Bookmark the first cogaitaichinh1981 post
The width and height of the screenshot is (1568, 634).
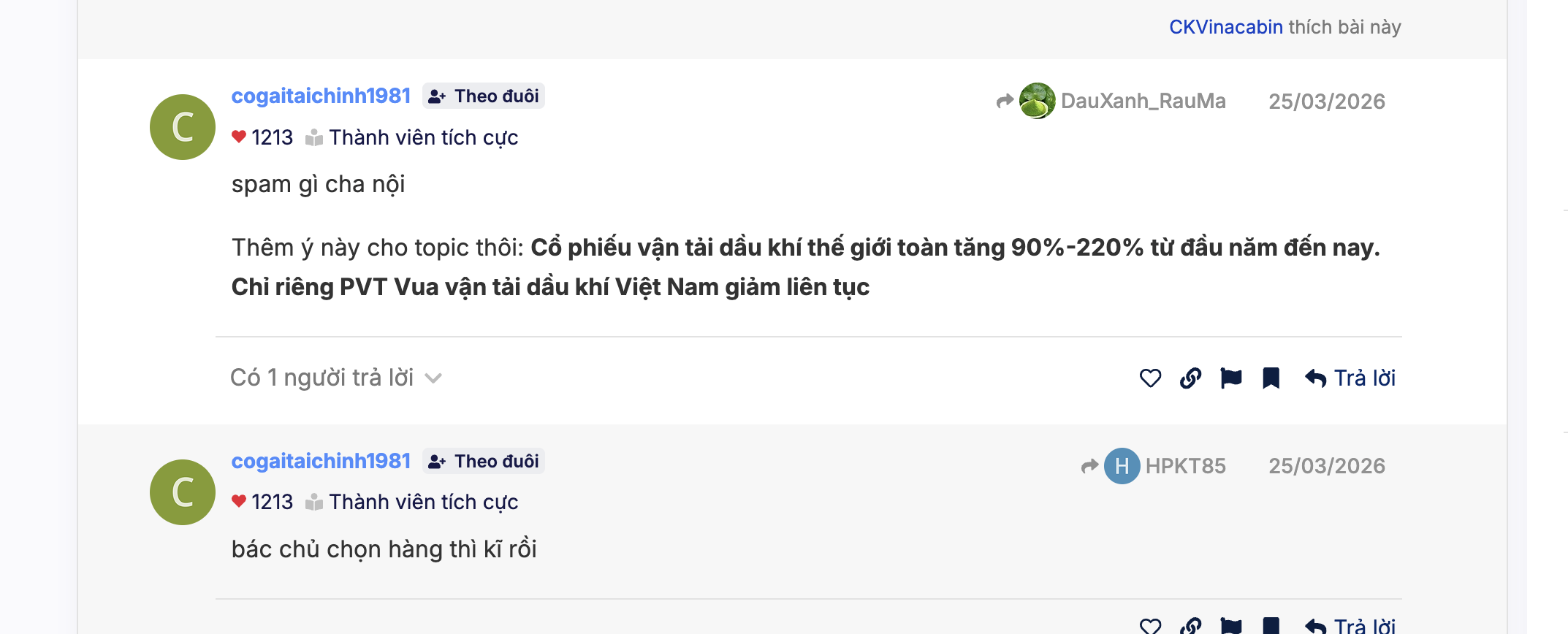1271,378
